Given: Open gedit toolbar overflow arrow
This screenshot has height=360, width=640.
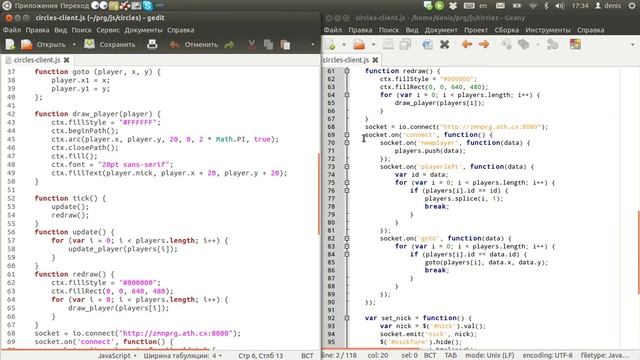Looking at the screenshot, I should (x=313, y=44).
